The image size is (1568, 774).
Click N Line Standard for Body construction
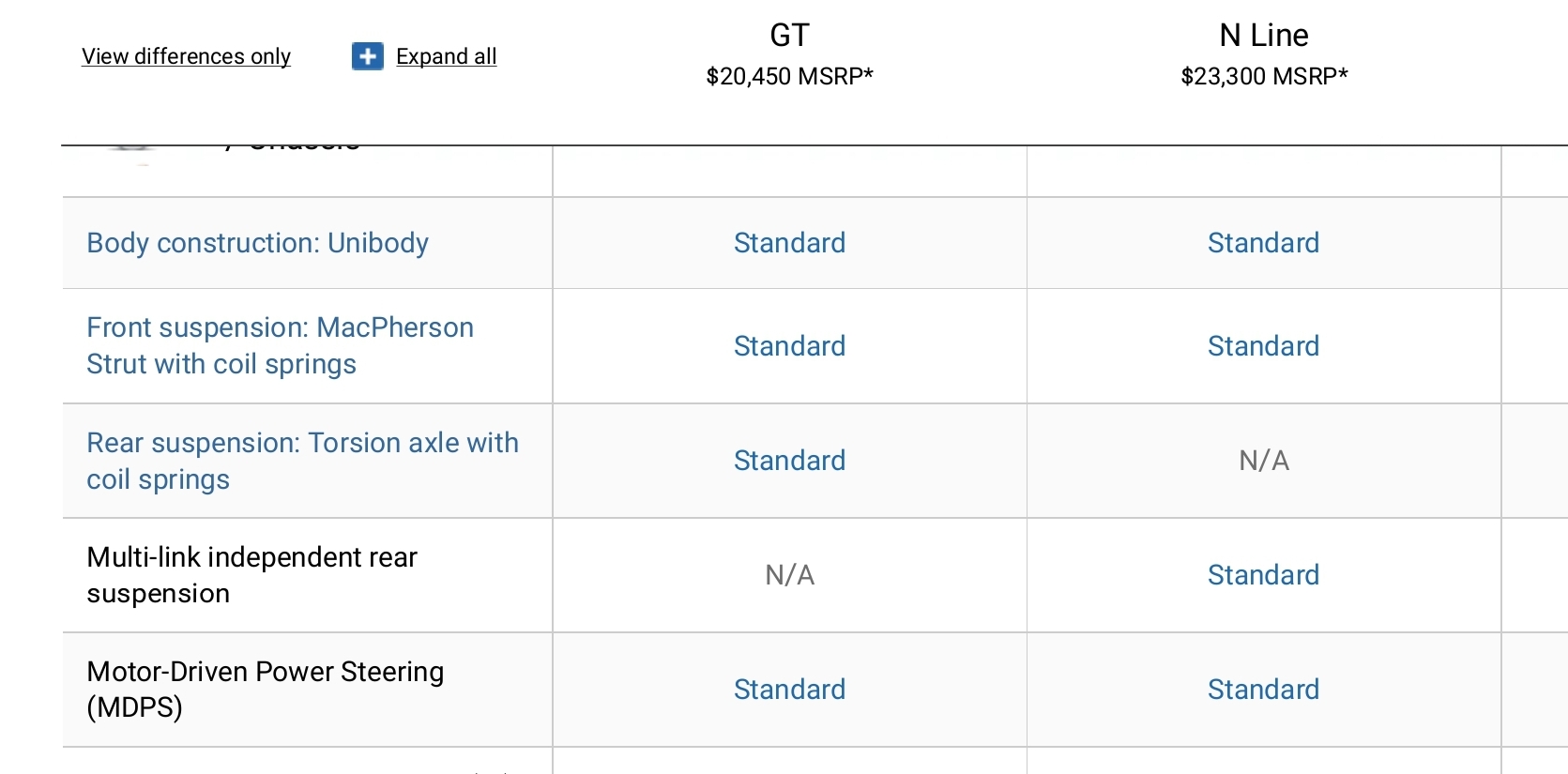1263,243
